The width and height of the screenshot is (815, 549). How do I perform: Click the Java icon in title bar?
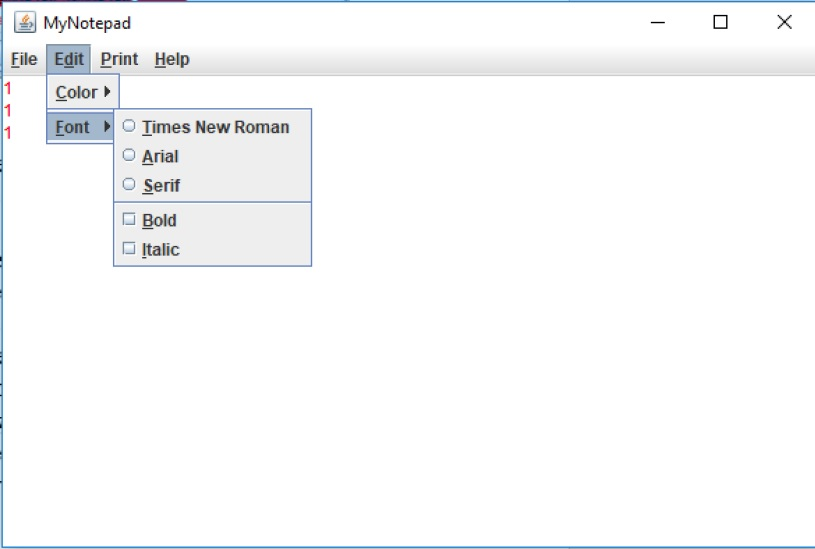coord(24,22)
